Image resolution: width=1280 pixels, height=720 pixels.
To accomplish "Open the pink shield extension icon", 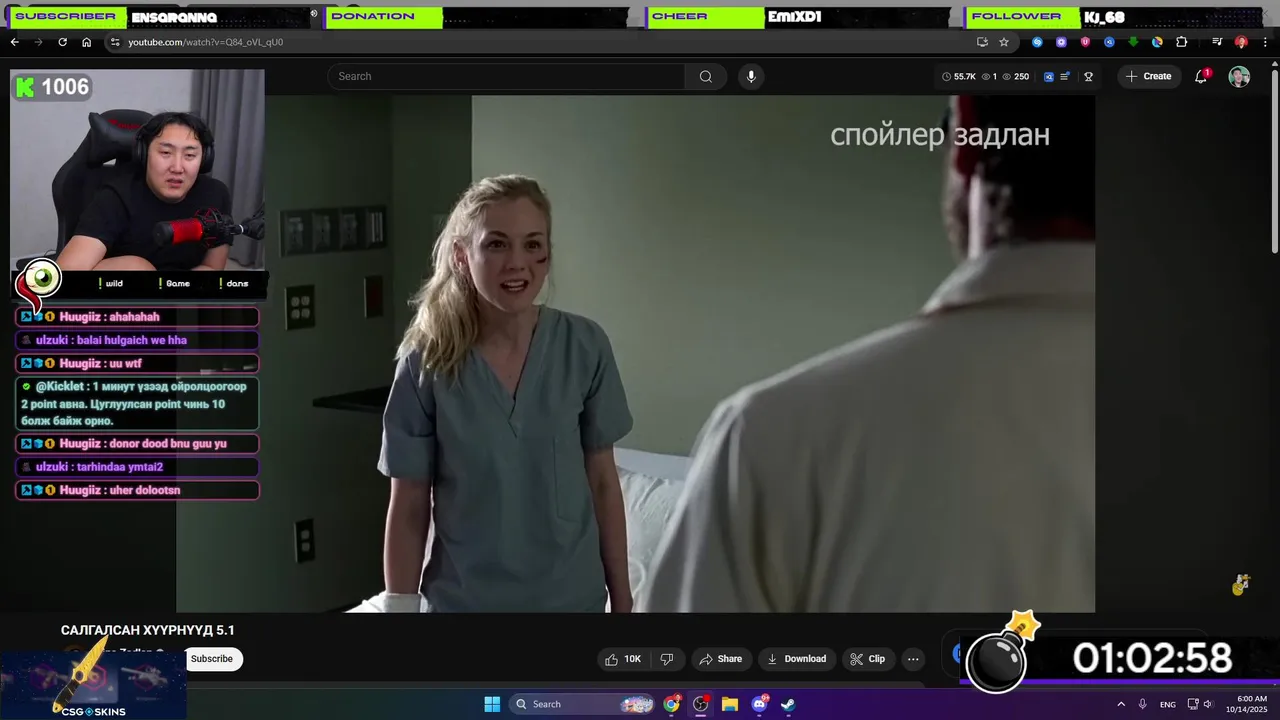I will pyautogui.click(x=1085, y=42).
